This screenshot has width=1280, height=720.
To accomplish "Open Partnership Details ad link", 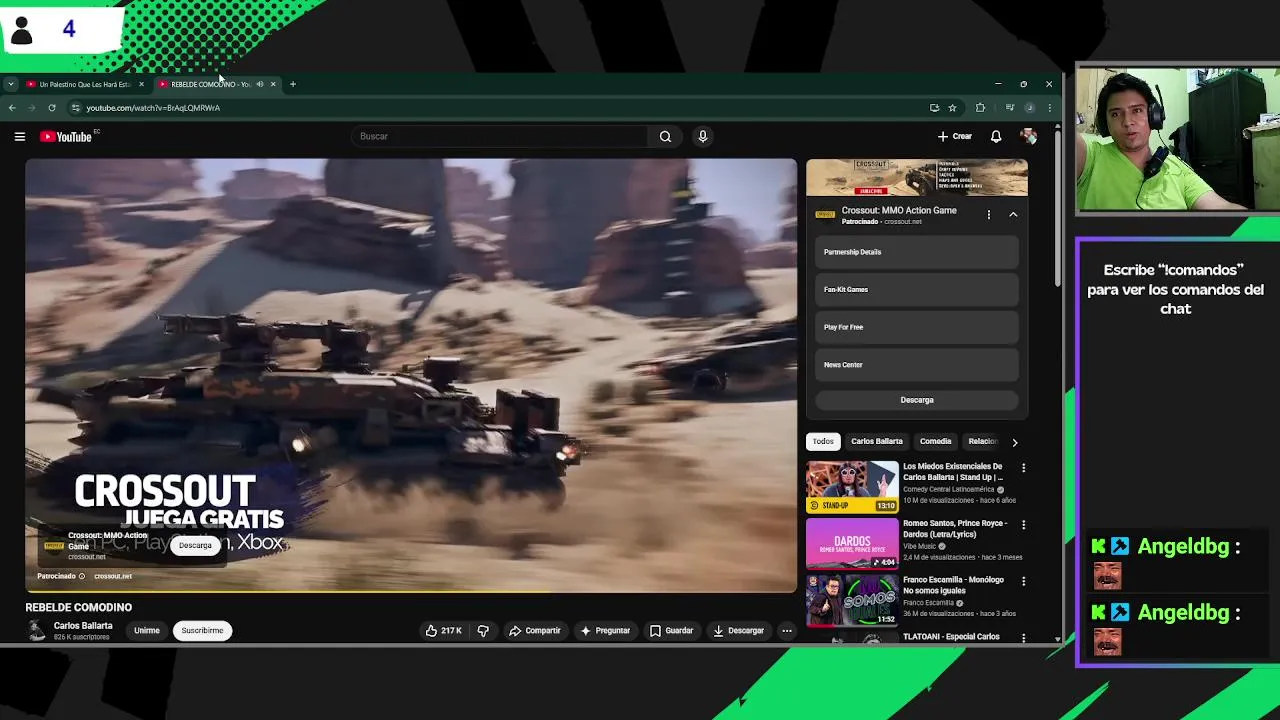I will [917, 252].
